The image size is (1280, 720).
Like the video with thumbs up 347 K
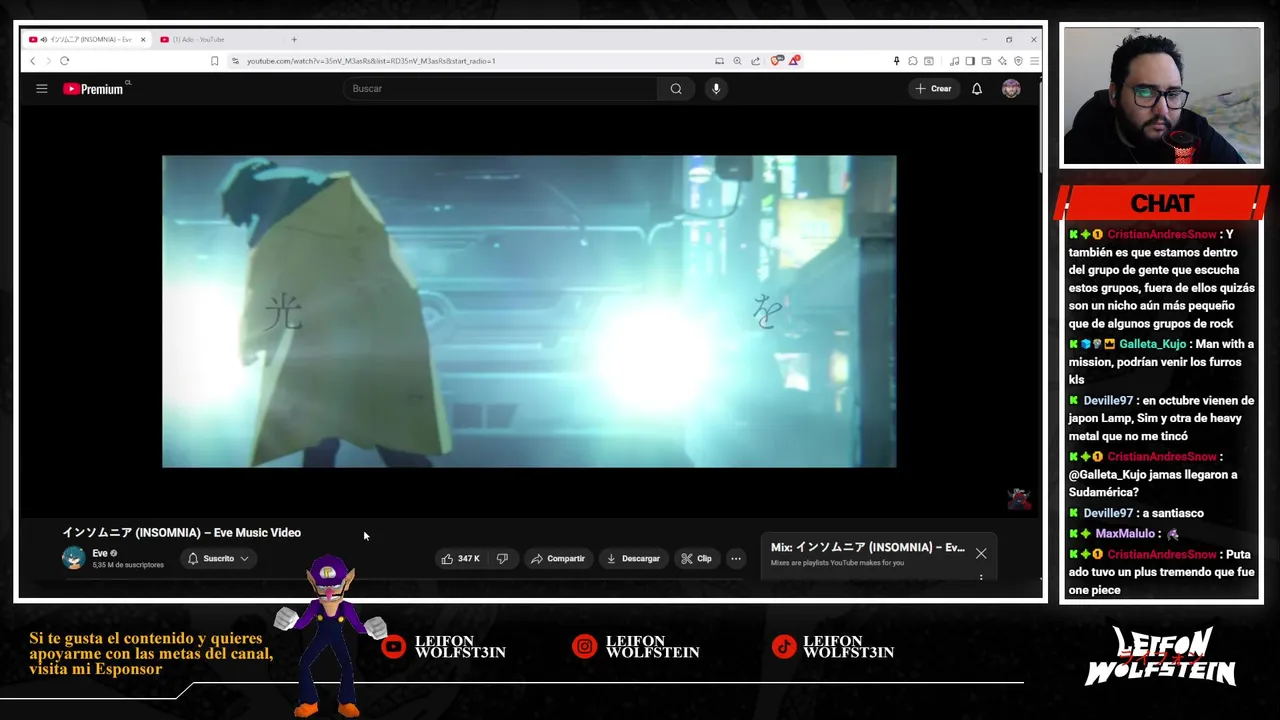(461, 559)
